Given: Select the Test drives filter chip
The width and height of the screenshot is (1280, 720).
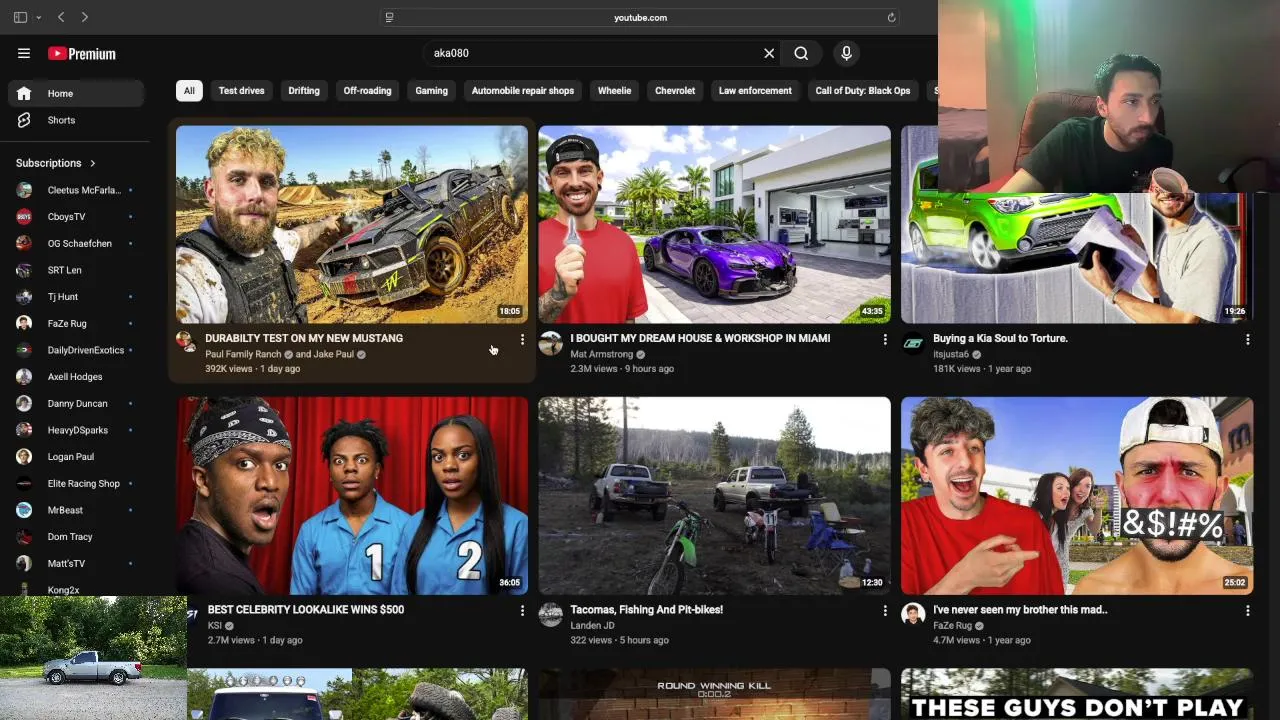Looking at the screenshot, I should point(242,91).
